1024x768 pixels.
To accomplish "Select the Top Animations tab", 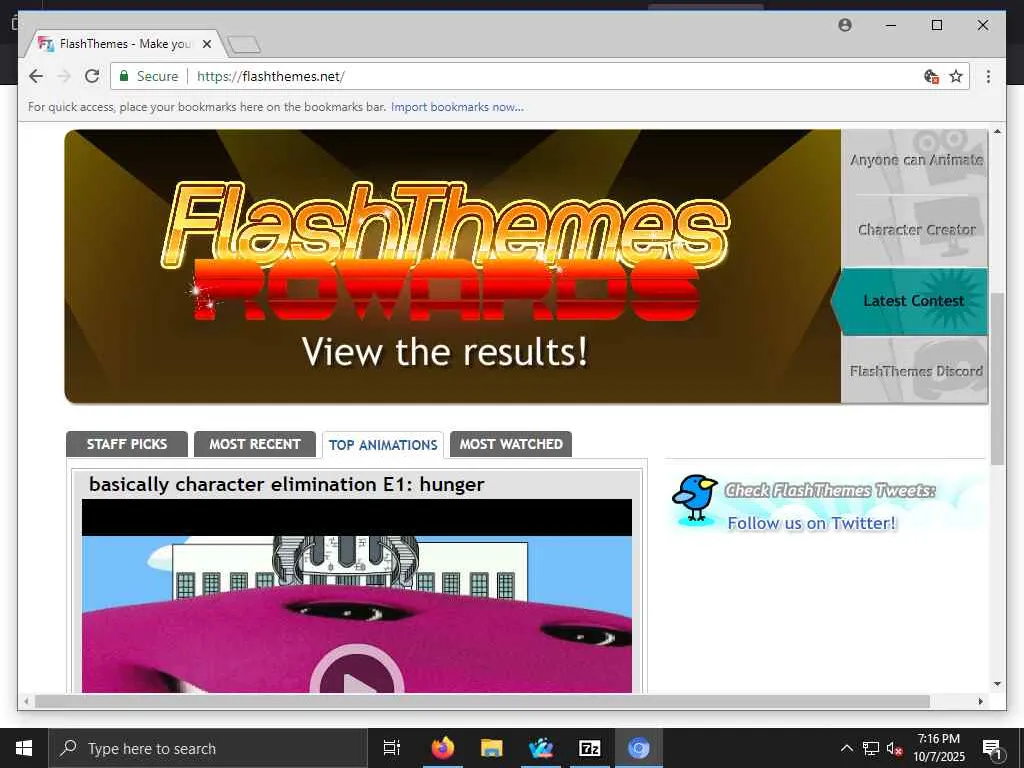I will coord(383,445).
